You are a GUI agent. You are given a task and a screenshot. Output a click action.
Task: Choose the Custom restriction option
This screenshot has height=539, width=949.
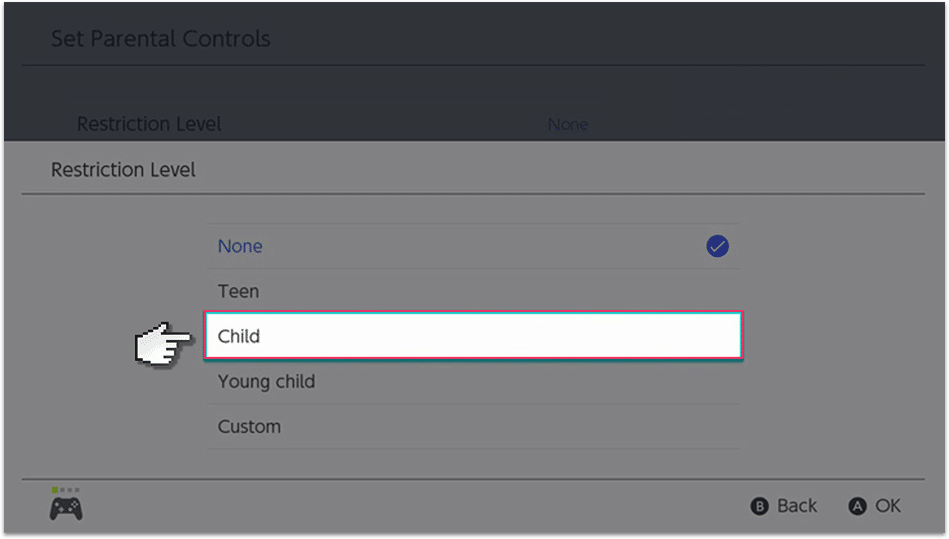point(249,426)
